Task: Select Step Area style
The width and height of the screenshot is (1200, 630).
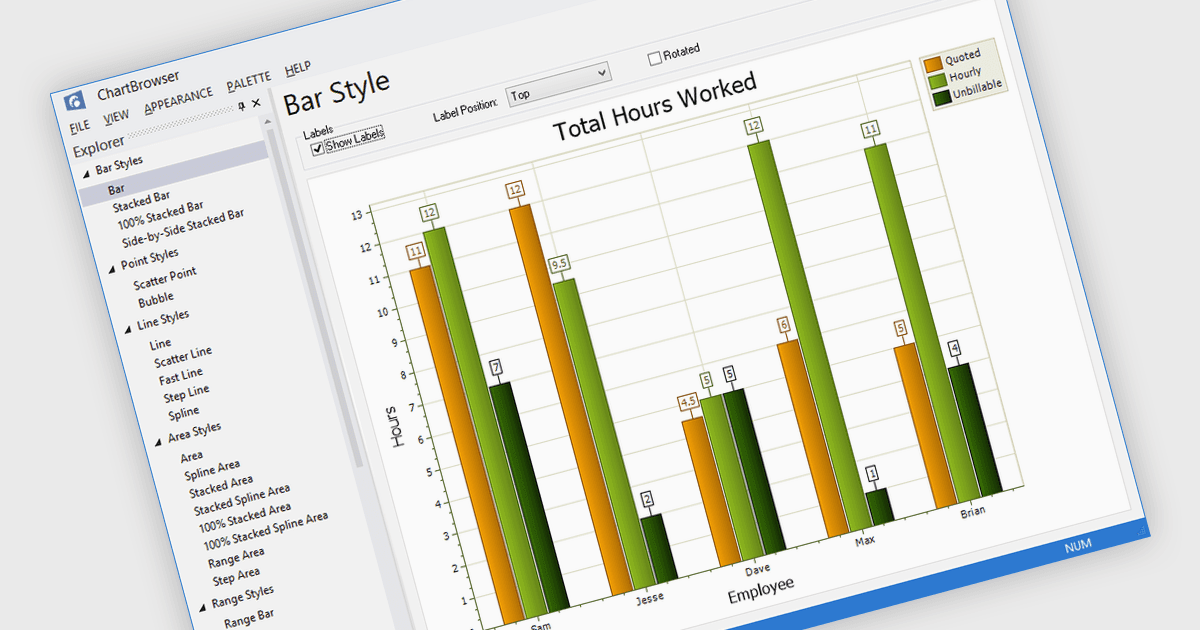Action: coord(236,576)
